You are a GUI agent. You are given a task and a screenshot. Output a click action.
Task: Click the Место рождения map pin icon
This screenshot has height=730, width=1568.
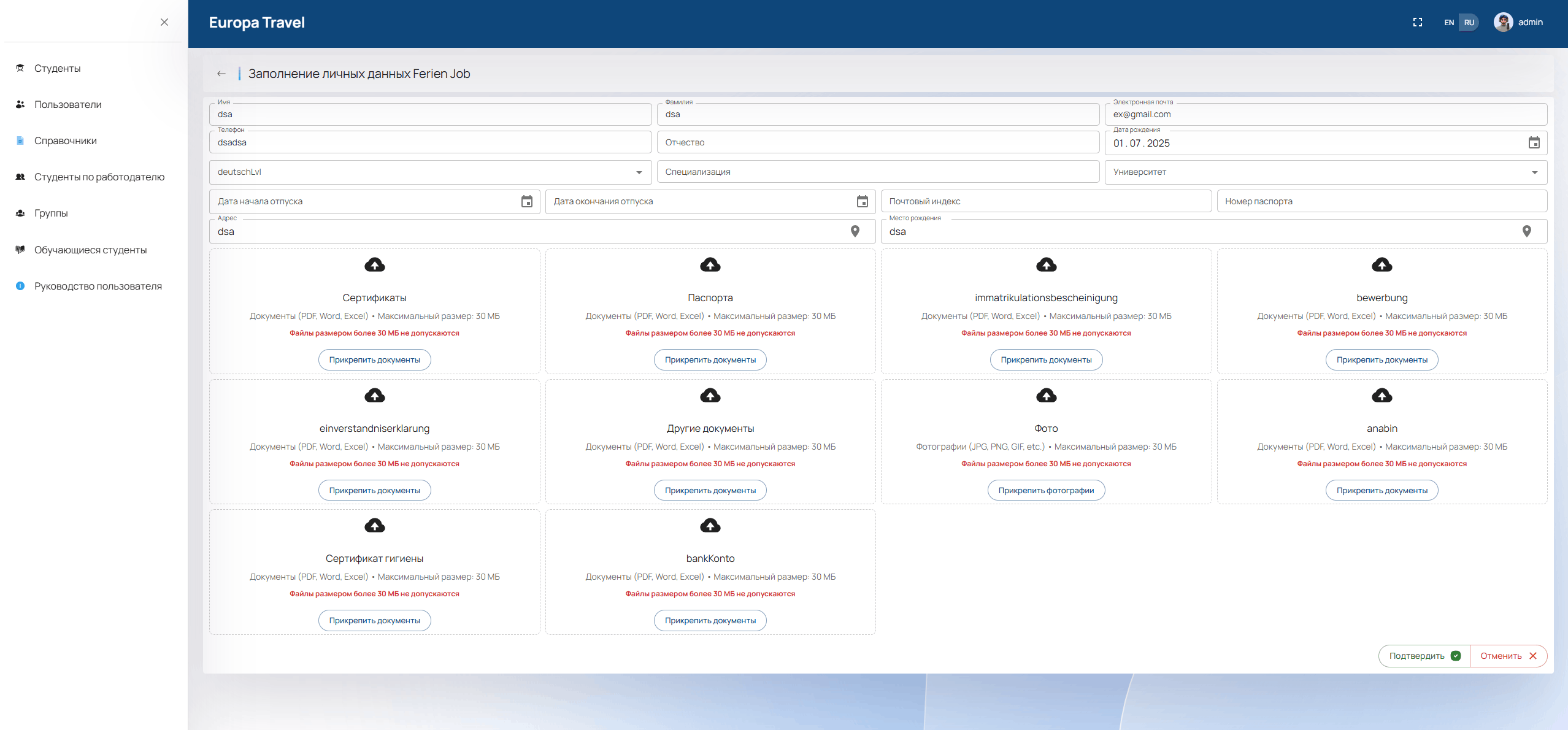tap(1526, 231)
